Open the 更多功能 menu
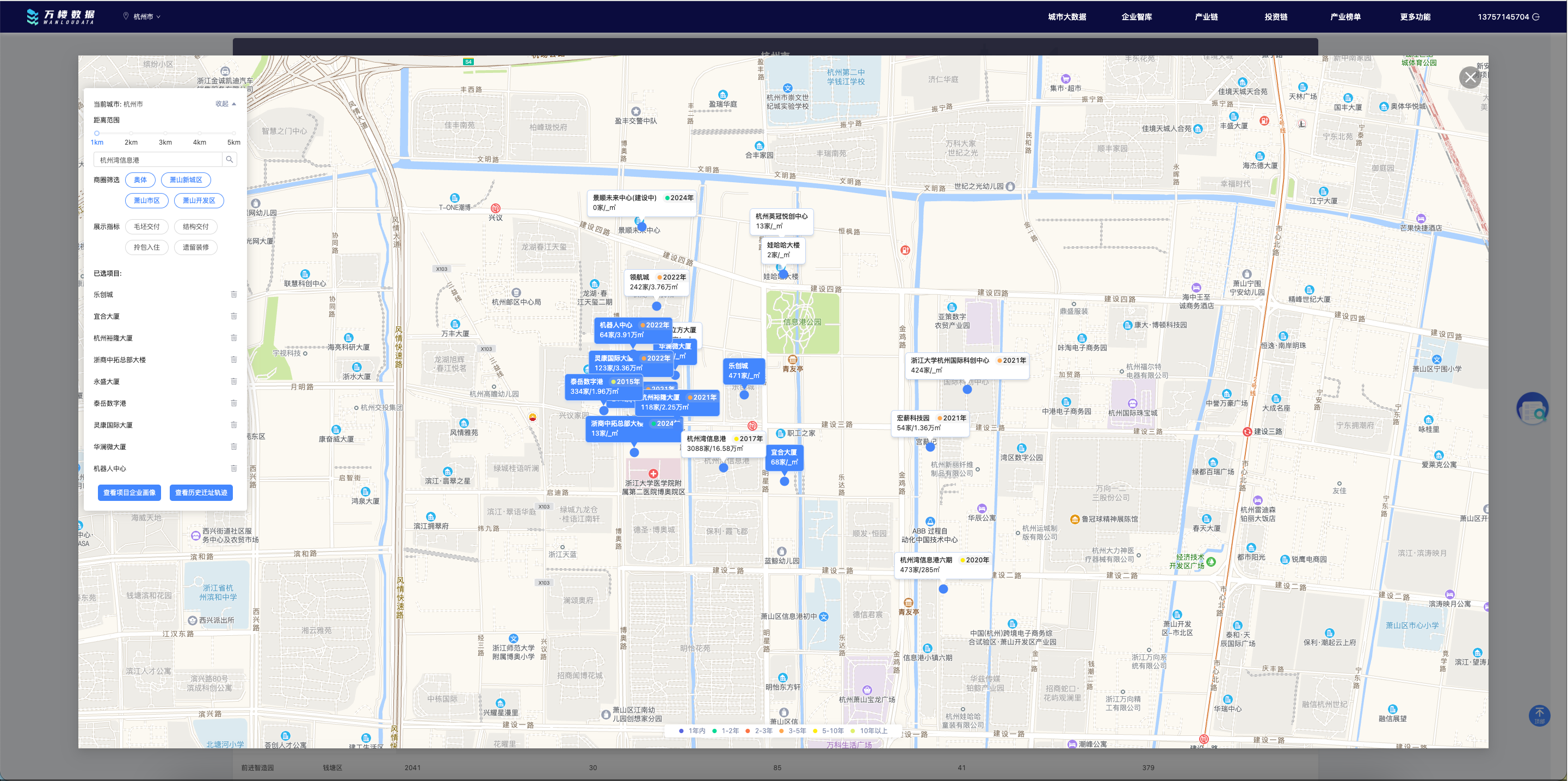The height and width of the screenshot is (781, 1568). (x=1415, y=17)
